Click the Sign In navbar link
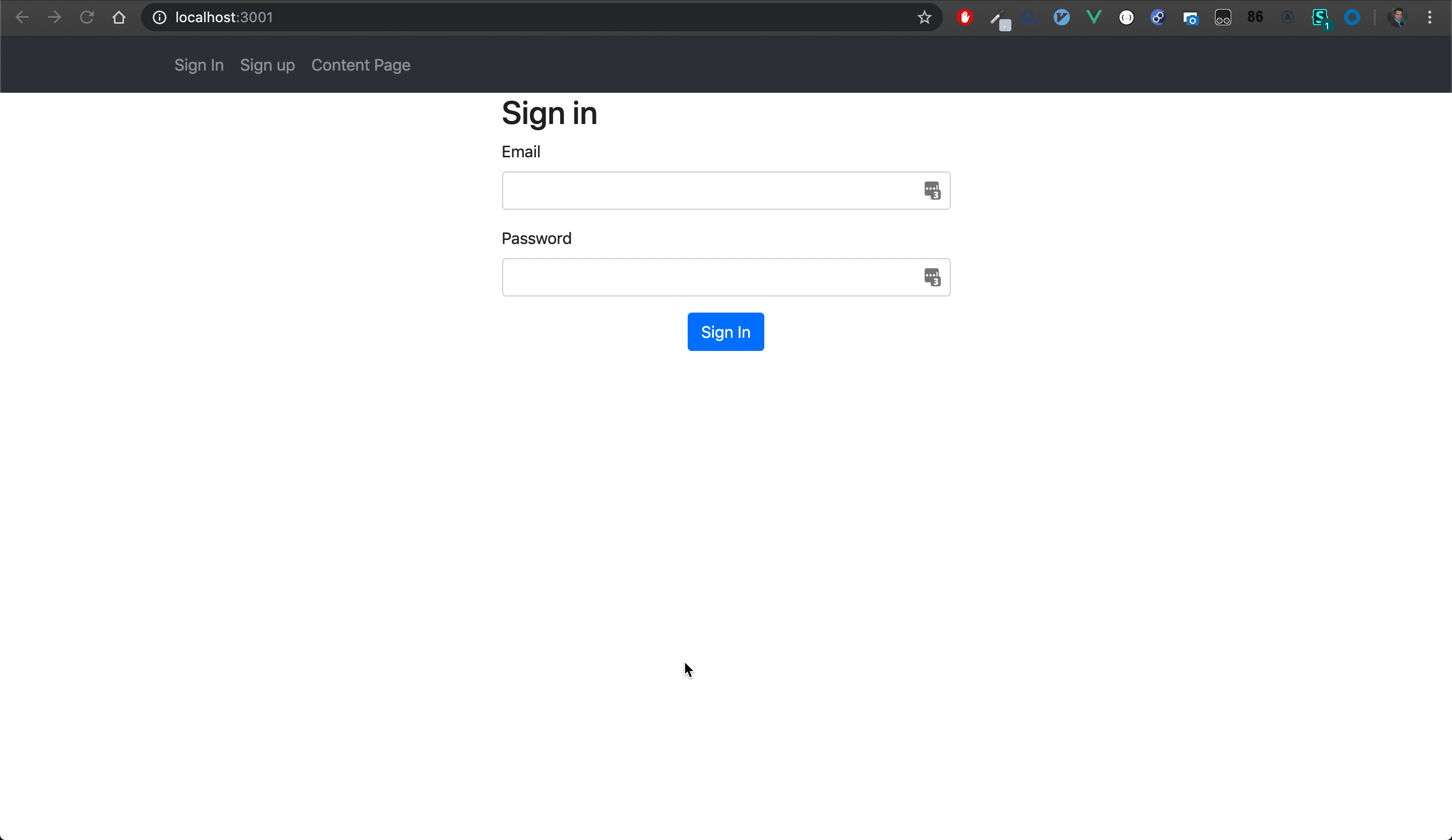The height and width of the screenshot is (840, 1452). tap(199, 65)
